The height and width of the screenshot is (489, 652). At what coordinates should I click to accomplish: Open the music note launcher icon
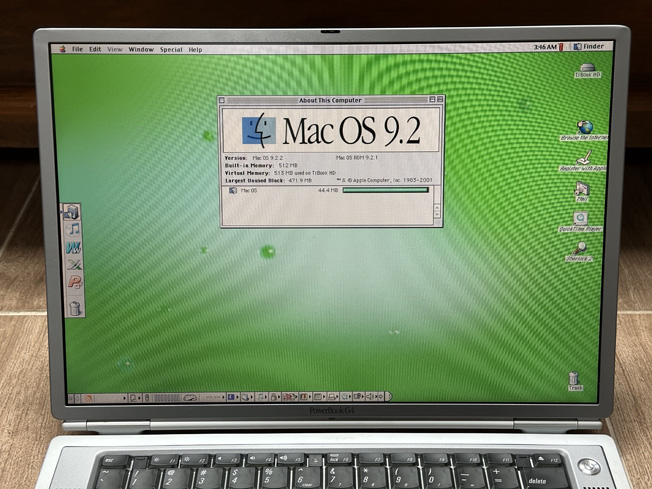74,229
